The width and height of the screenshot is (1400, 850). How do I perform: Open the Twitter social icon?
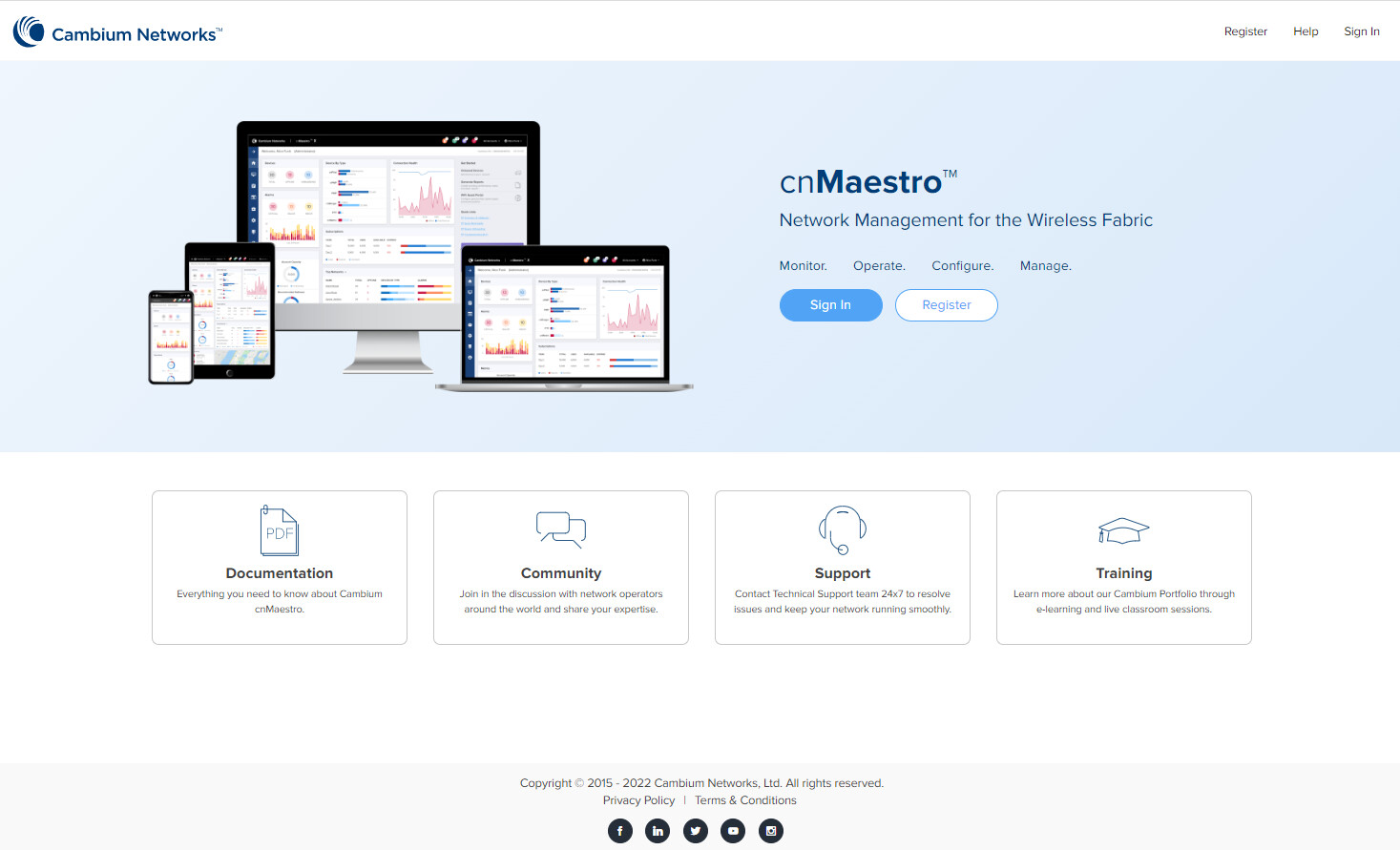(696, 831)
